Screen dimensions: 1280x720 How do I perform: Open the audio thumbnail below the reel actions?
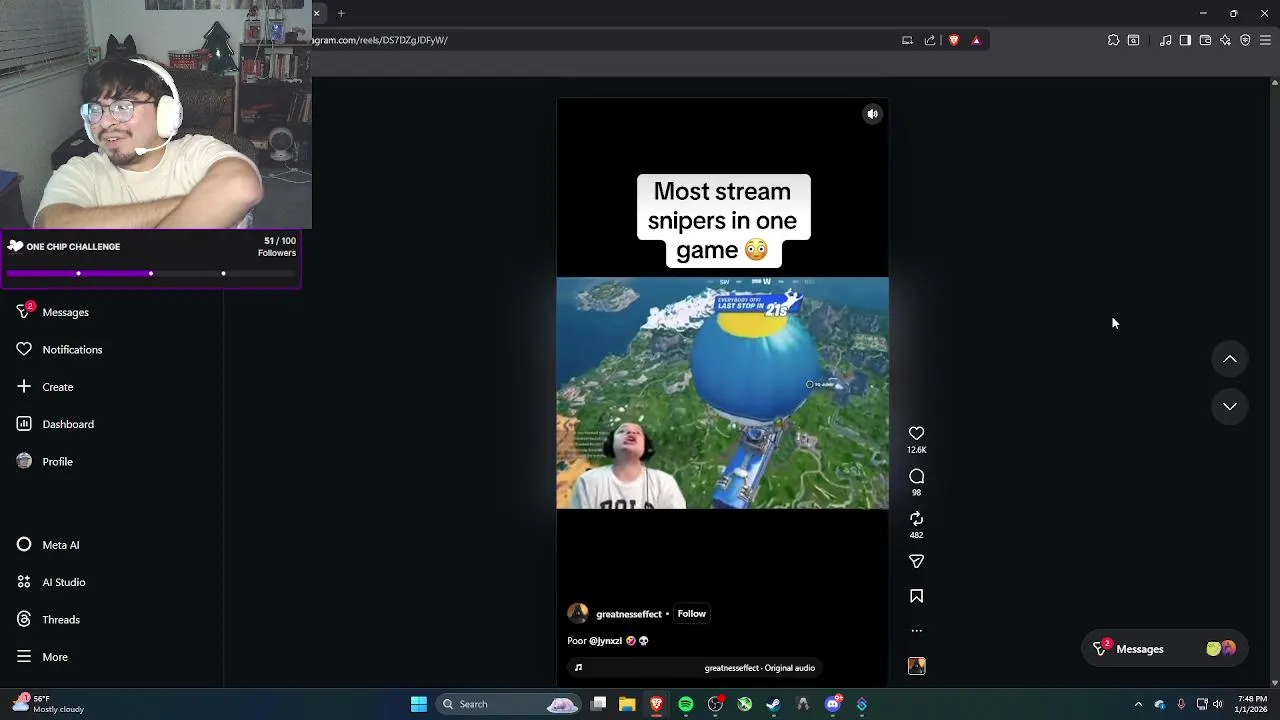(x=916, y=666)
